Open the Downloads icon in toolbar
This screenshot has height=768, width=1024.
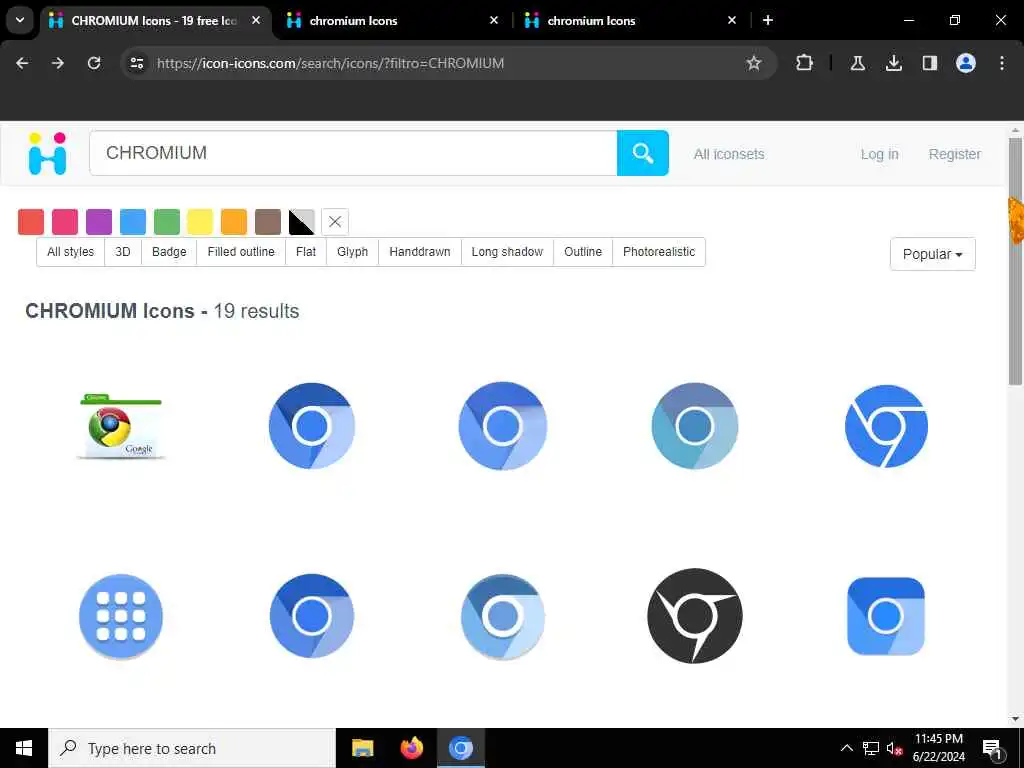tap(893, 63)
